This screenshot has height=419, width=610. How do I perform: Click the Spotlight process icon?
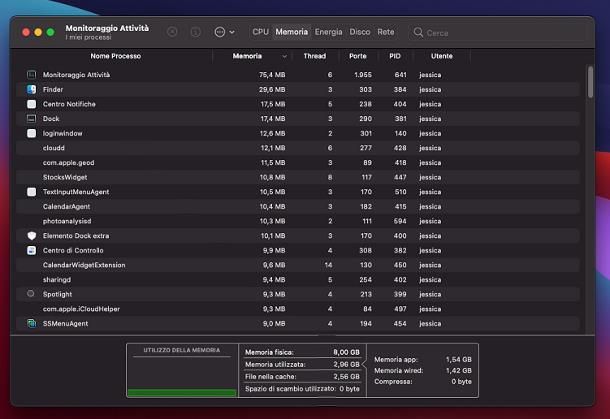[31, 294]
